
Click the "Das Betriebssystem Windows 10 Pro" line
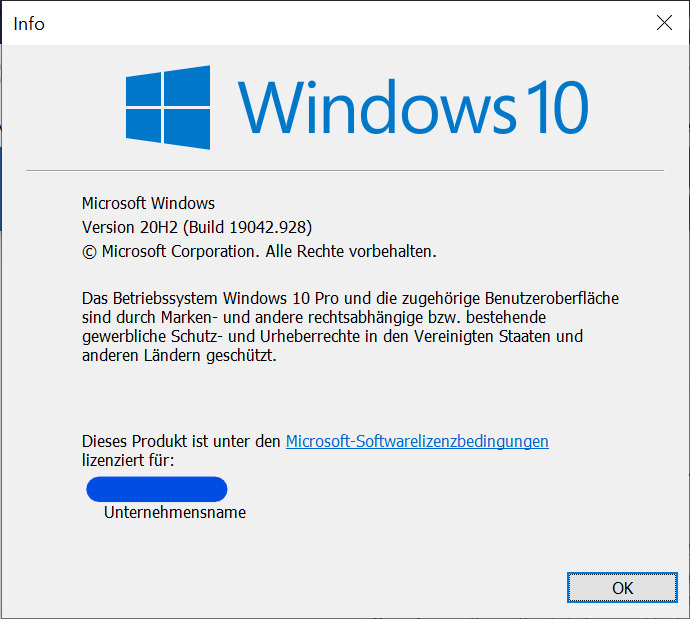coord(350,298)
